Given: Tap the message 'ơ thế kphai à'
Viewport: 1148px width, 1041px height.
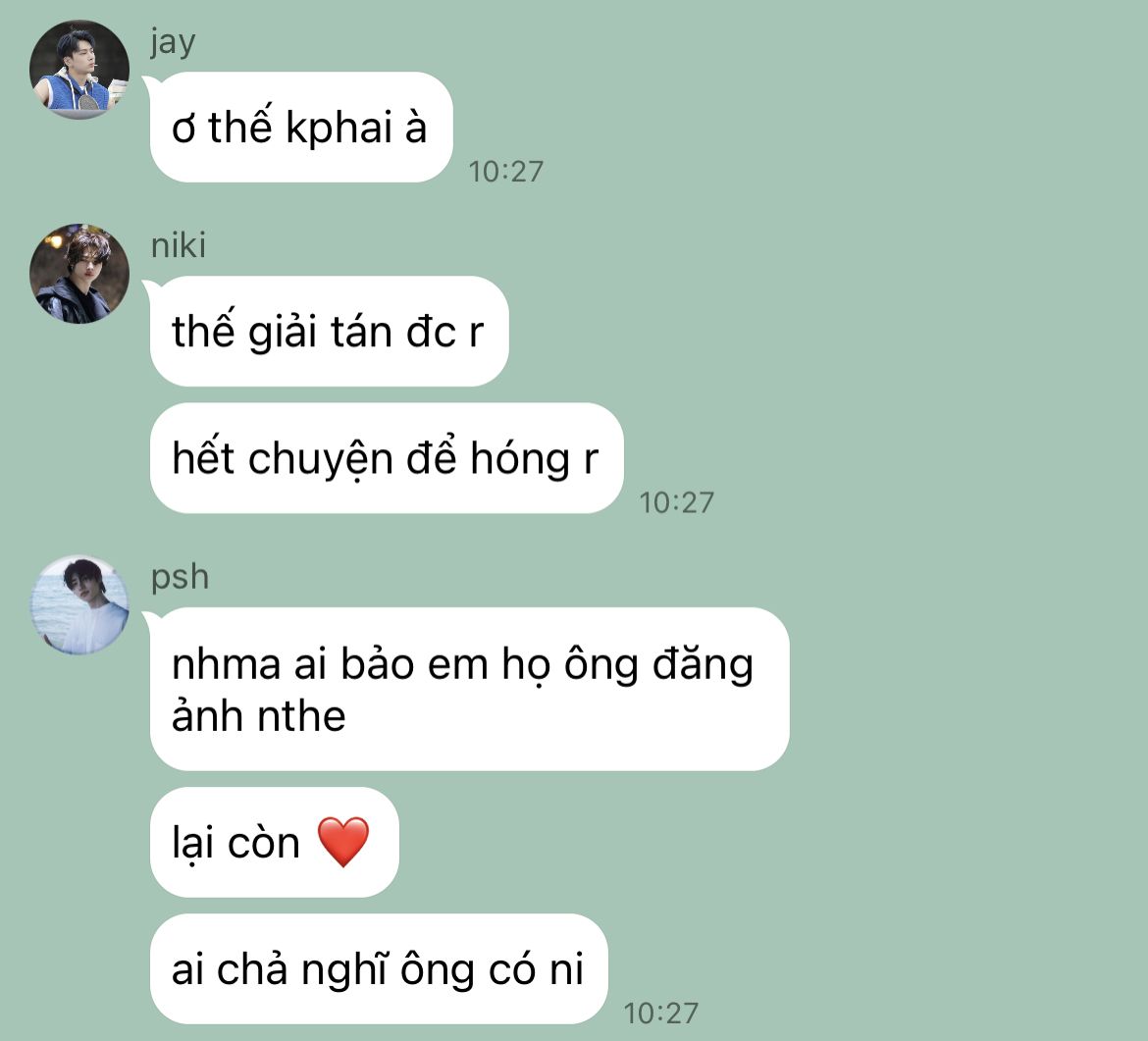Looking at the screenshot, I should point(301,128).
